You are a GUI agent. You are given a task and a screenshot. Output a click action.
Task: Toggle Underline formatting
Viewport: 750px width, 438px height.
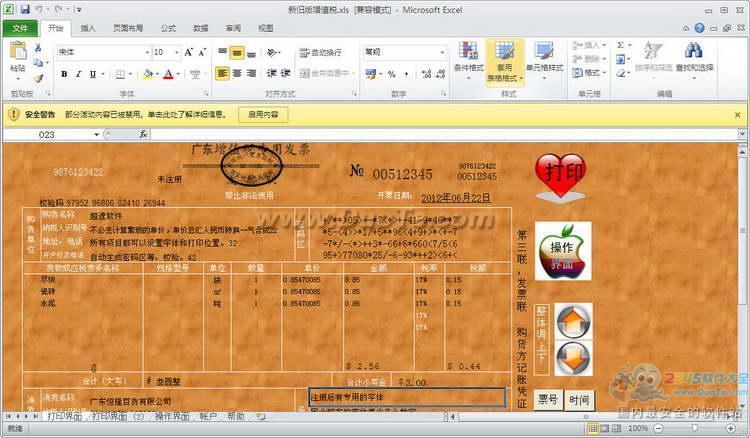point(93,74)
